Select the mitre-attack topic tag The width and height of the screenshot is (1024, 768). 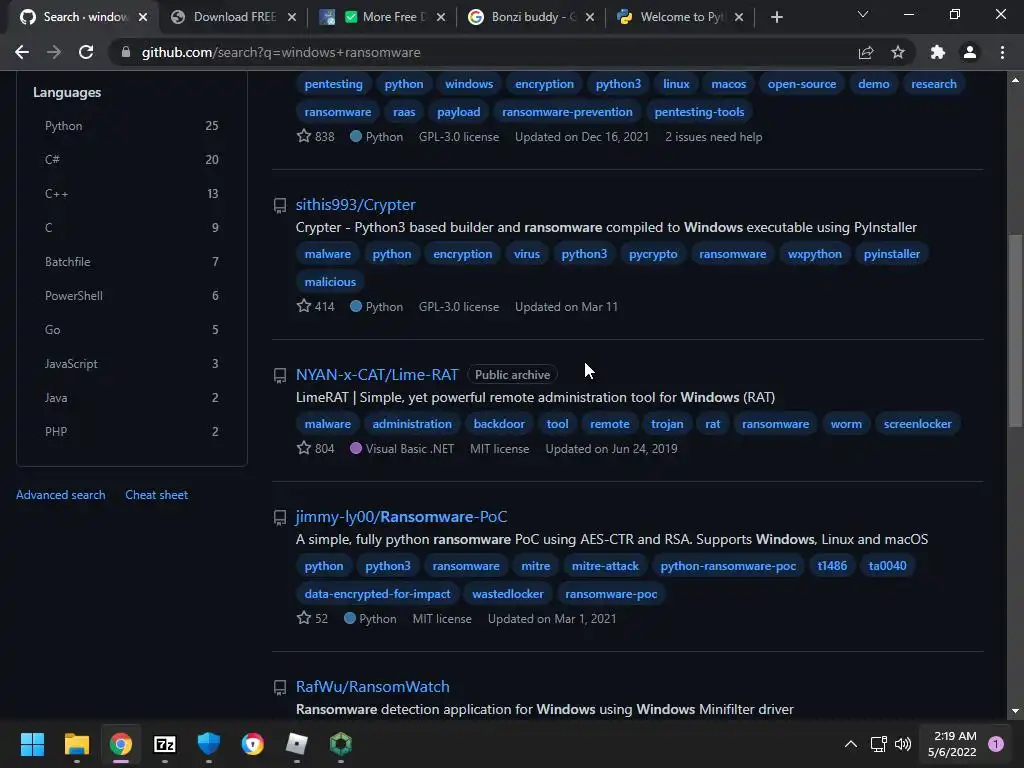[x=605, y=566]
